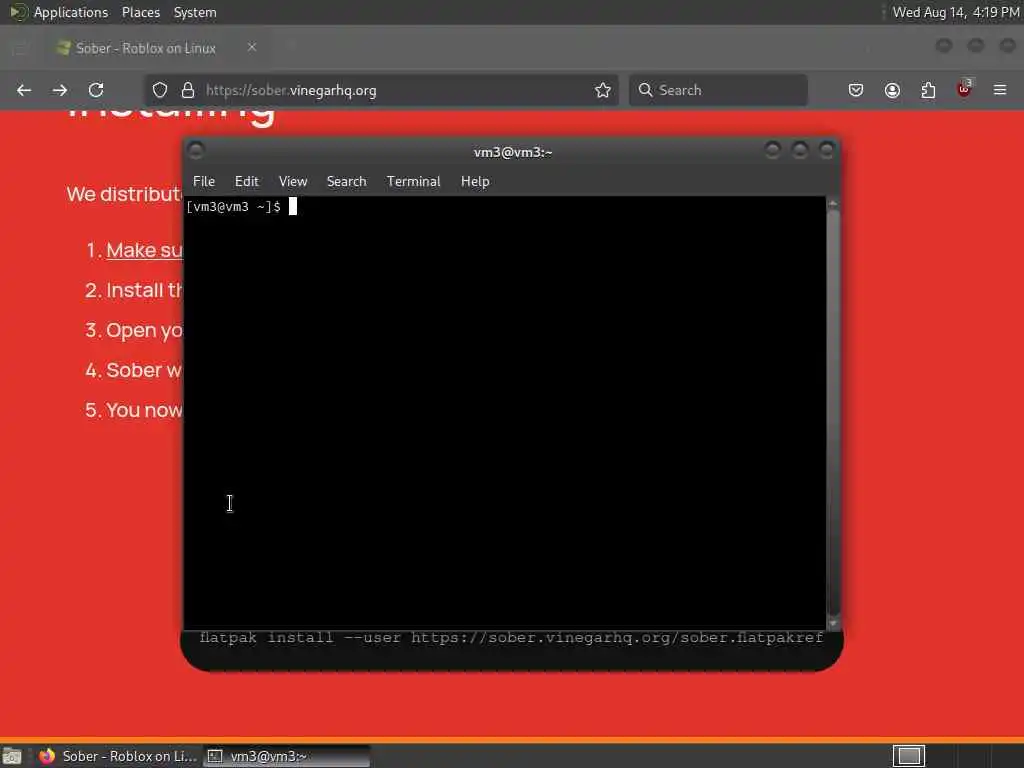The image size is (1024, 768).
Task: Open the terminal File menu
Action: (204, 182)
